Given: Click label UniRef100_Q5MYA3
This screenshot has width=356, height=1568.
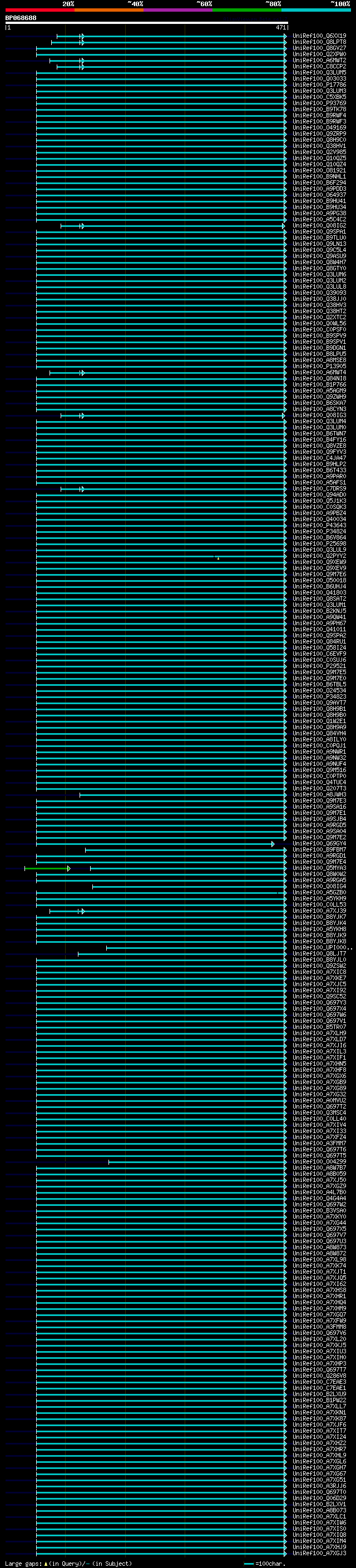Looking at the screenshot, I should click(x=319, y=868).
